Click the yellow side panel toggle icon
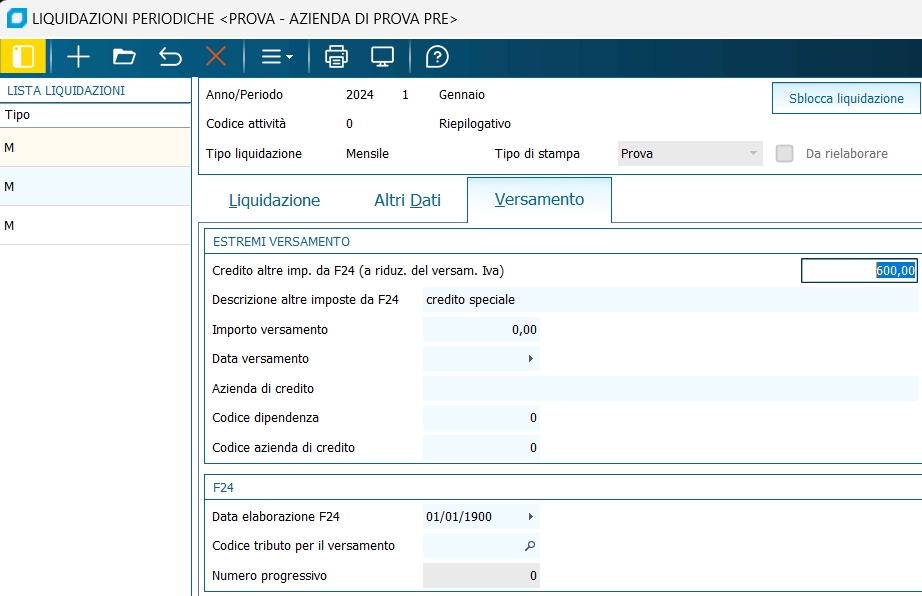 [22, 57]
